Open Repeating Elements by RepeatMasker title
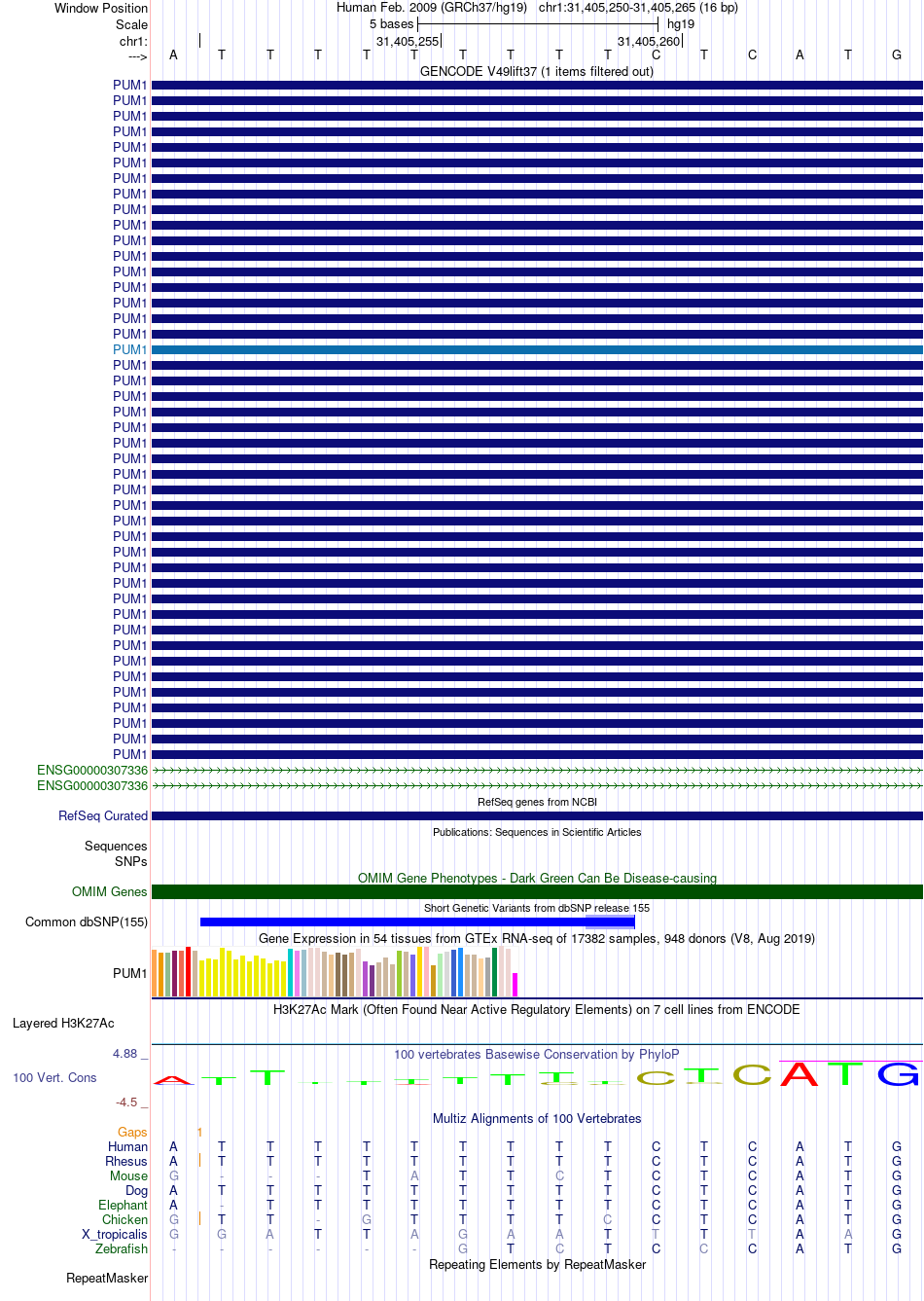The image size is (924, 1301). (x=537, y=1264)
